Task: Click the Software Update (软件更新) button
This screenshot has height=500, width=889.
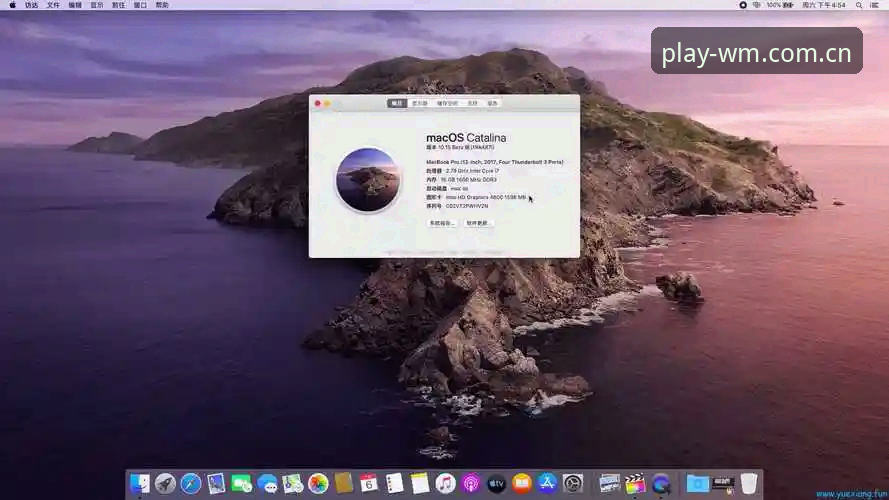Action: click(x=477, y=223)
